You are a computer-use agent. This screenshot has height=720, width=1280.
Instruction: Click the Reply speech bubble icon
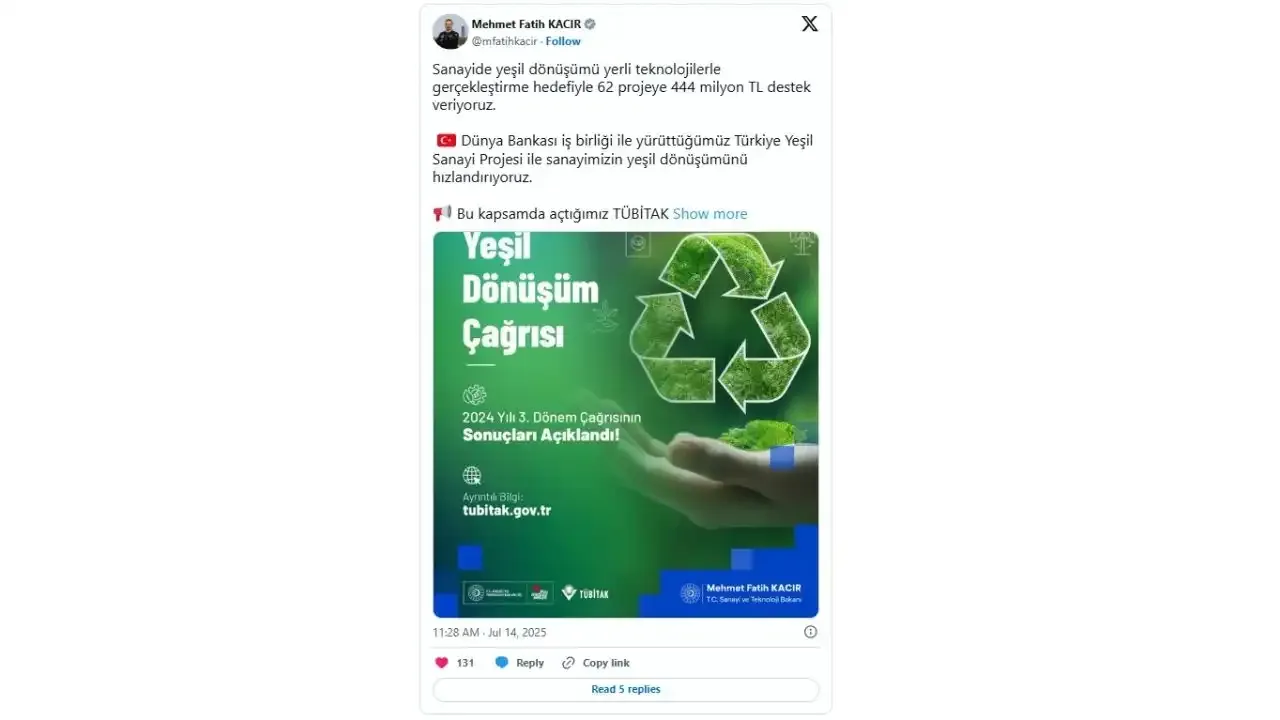[502, 662]
